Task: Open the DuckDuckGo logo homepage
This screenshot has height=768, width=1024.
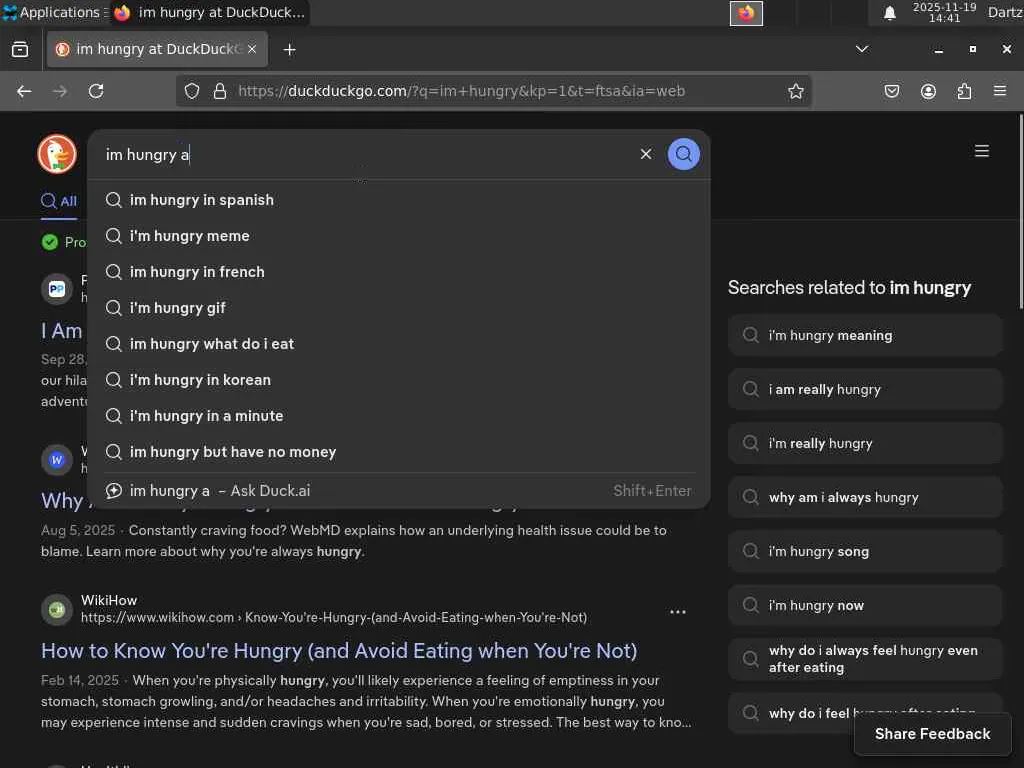Action: [57, 154]
